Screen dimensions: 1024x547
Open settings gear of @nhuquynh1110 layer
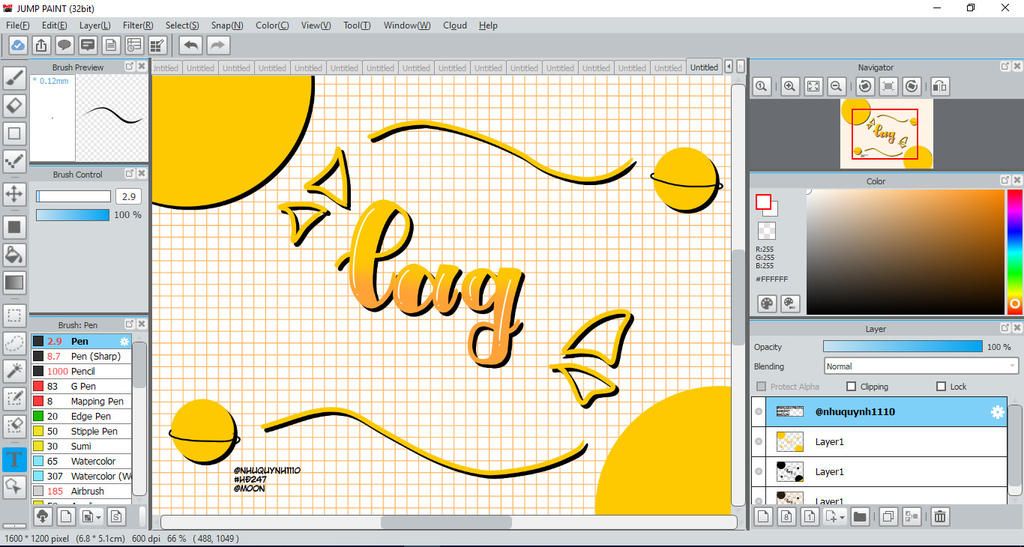point(997,412)
